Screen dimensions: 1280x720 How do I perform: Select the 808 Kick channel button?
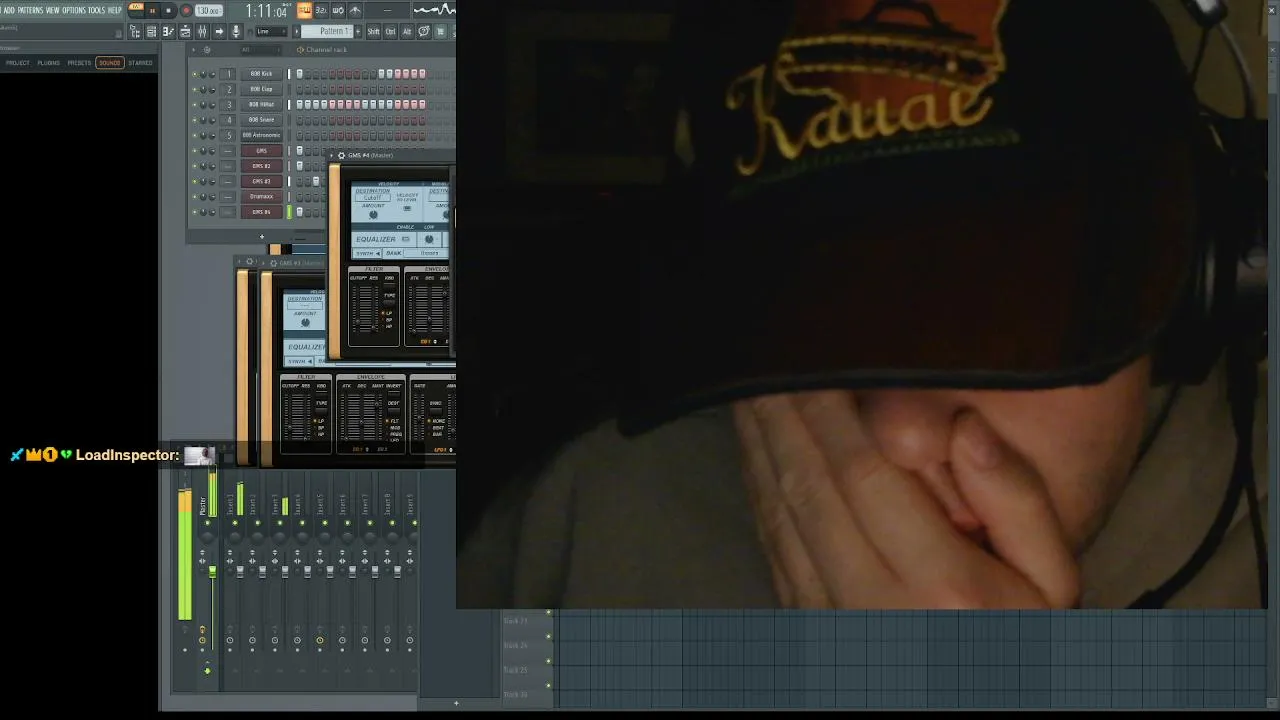[261, 74]
